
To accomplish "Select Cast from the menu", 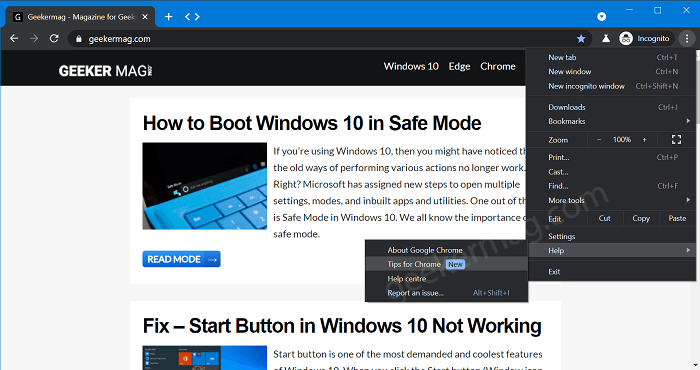I will point(612,171).
